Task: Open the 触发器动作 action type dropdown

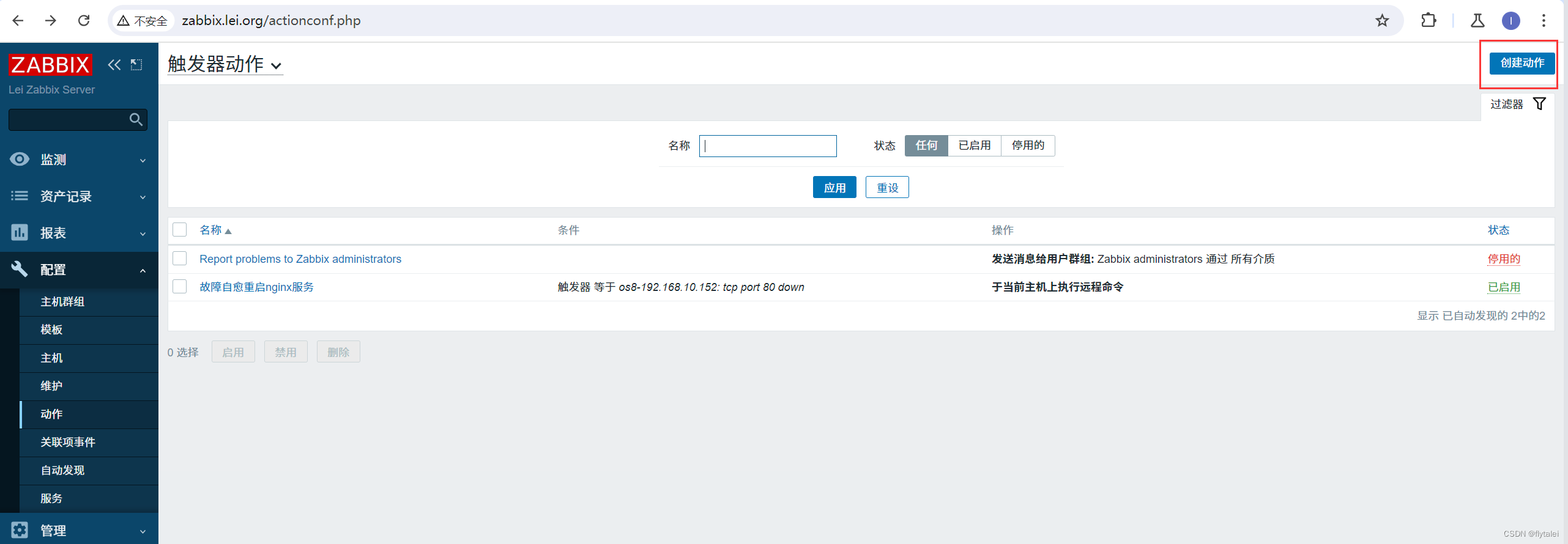Action: tap(225, 64)
